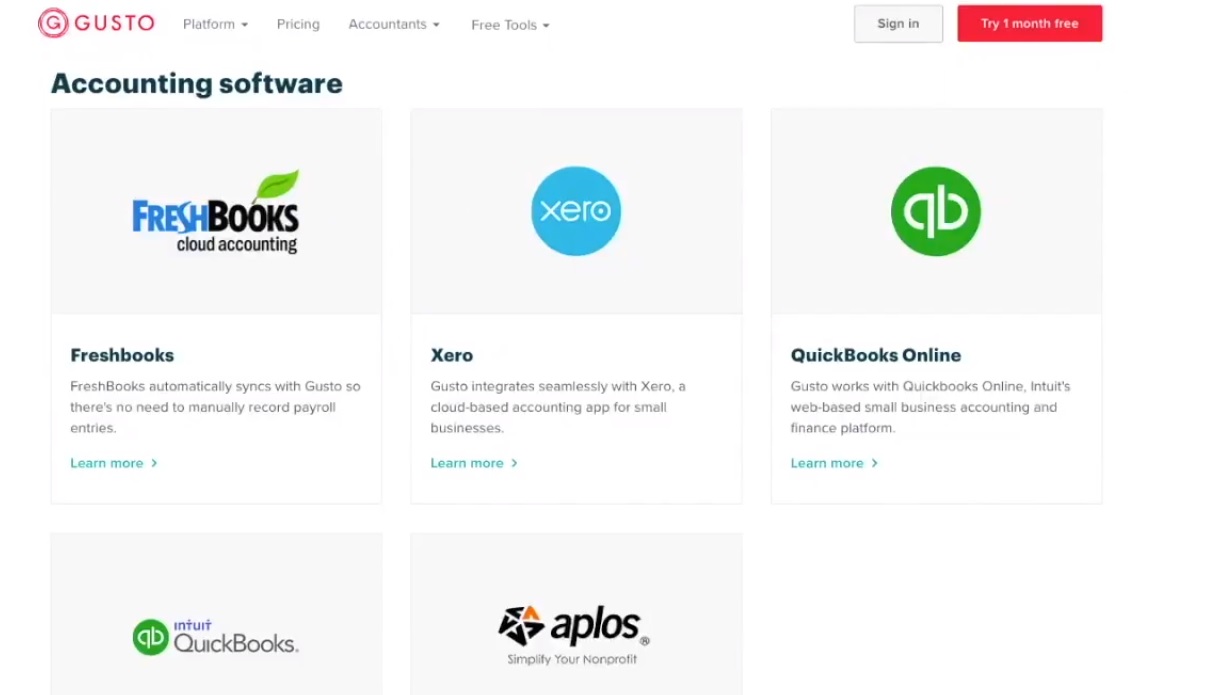Click the Gusto works with Quickbooks Online text
1225x695 pixels.
point(930,407)
